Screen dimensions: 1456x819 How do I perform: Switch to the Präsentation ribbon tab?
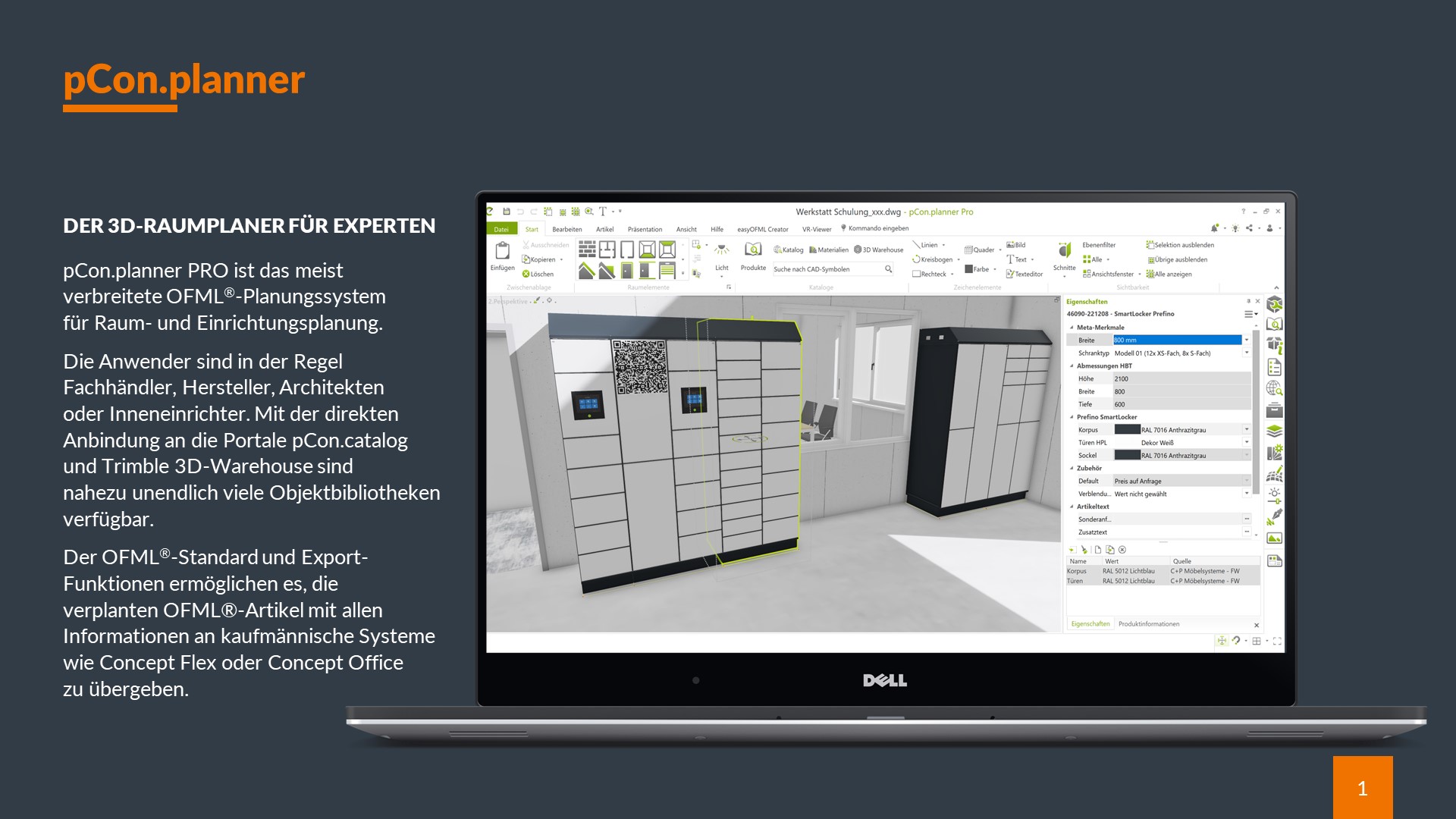point(645,229)
